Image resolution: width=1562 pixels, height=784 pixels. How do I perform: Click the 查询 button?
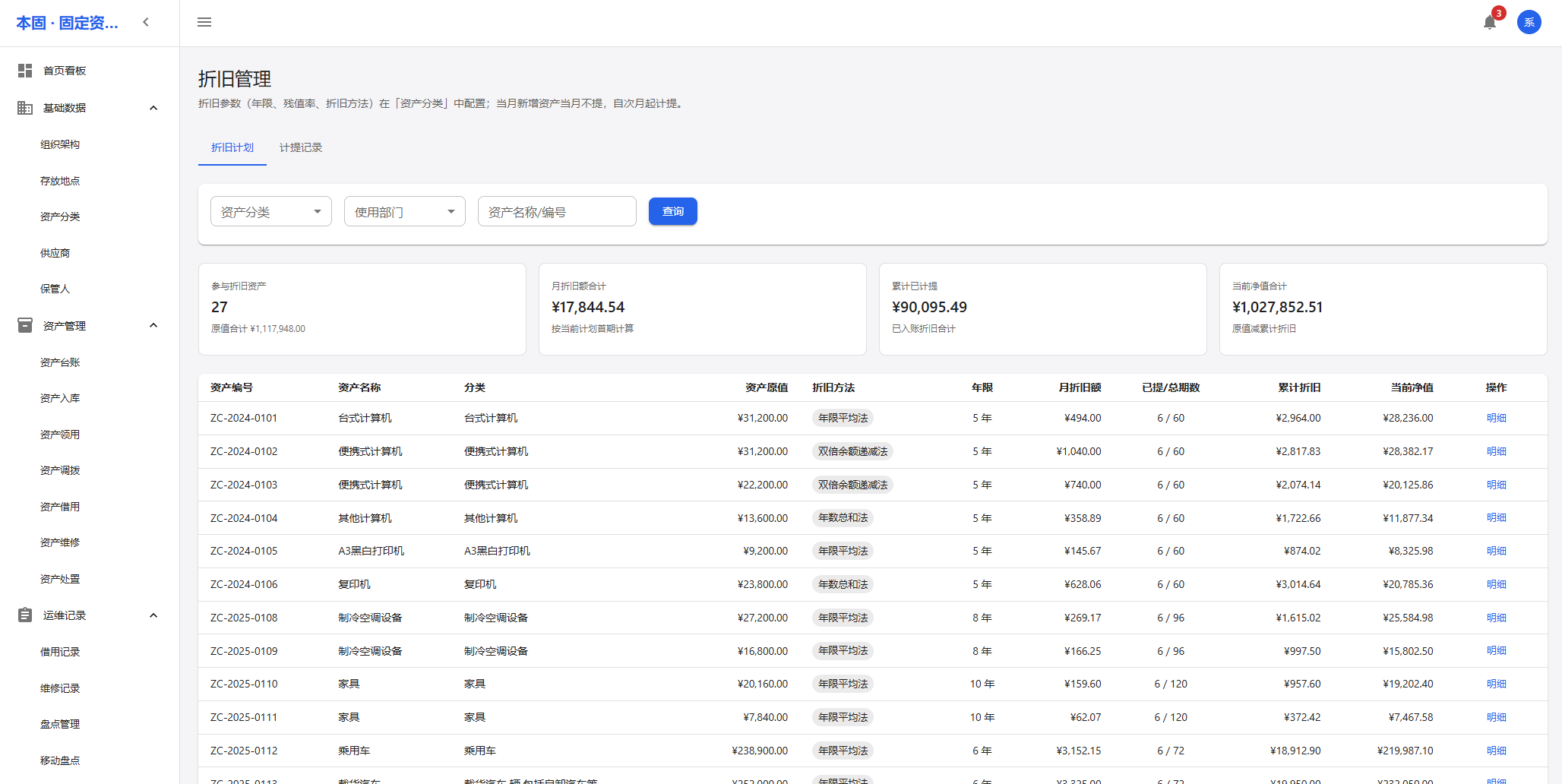673,212
